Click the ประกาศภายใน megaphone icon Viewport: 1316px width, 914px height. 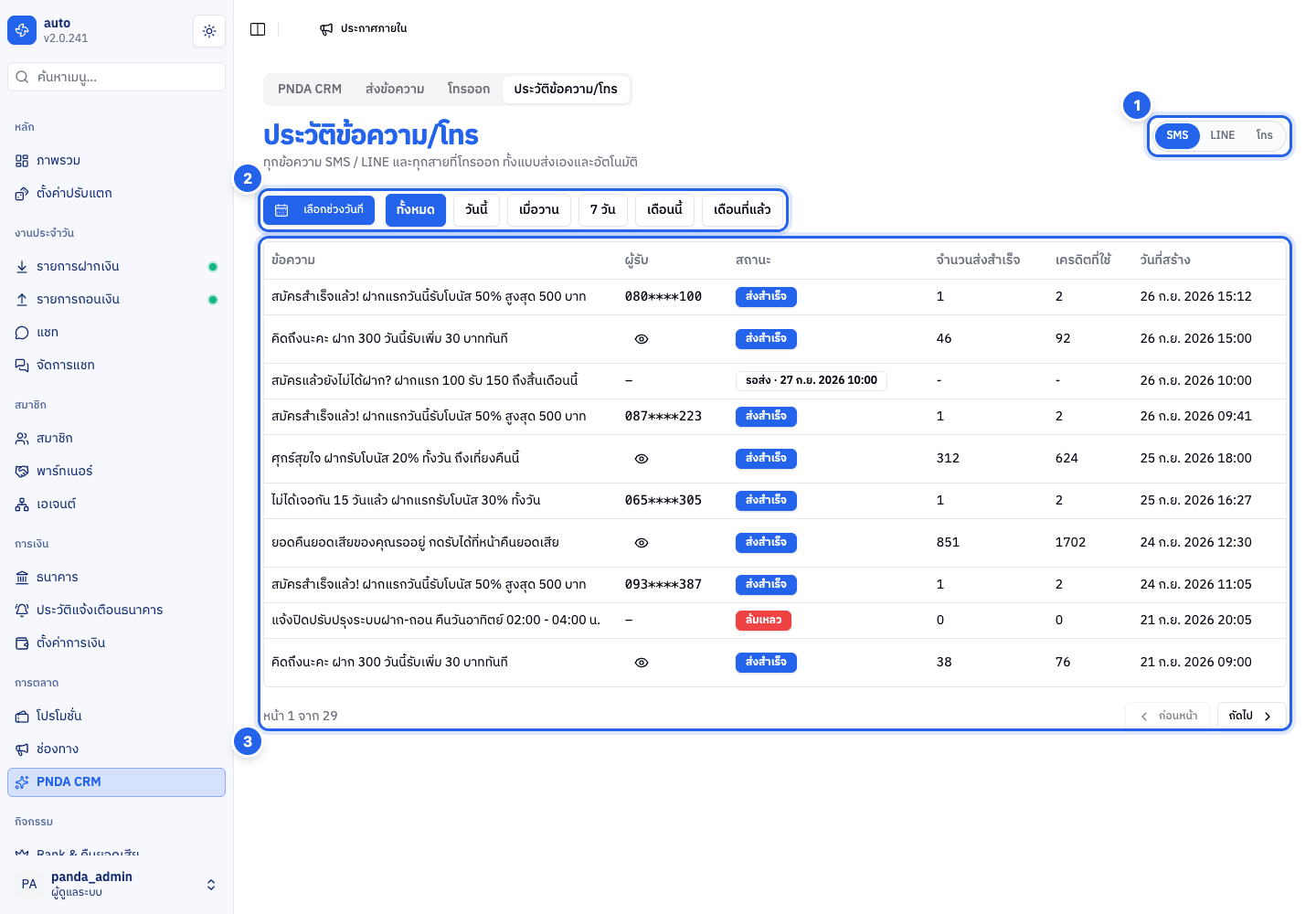[326, 29]
